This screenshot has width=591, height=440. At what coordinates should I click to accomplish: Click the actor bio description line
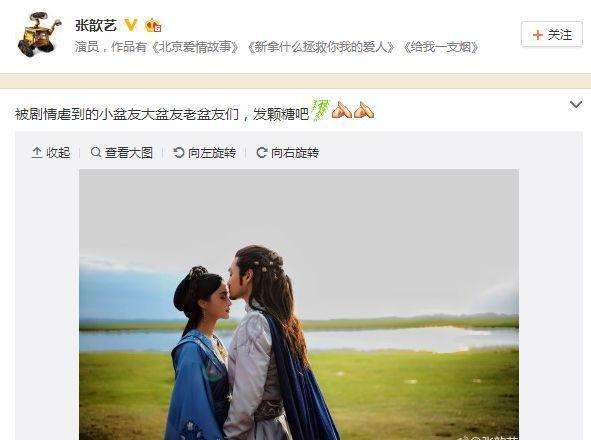tap(277, 47)
